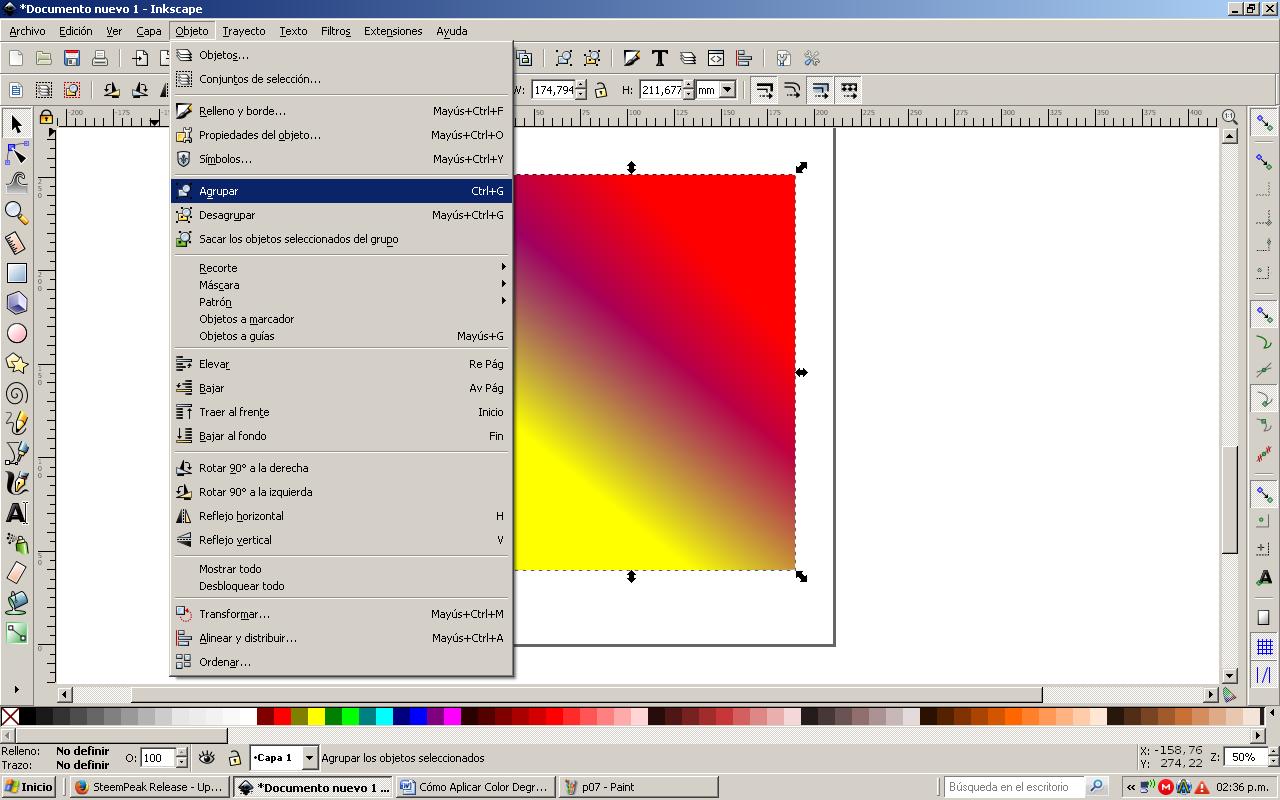Open Fill and Stroke dialog toolbar icon
The image size is (1280, 800).
point(631,59)
